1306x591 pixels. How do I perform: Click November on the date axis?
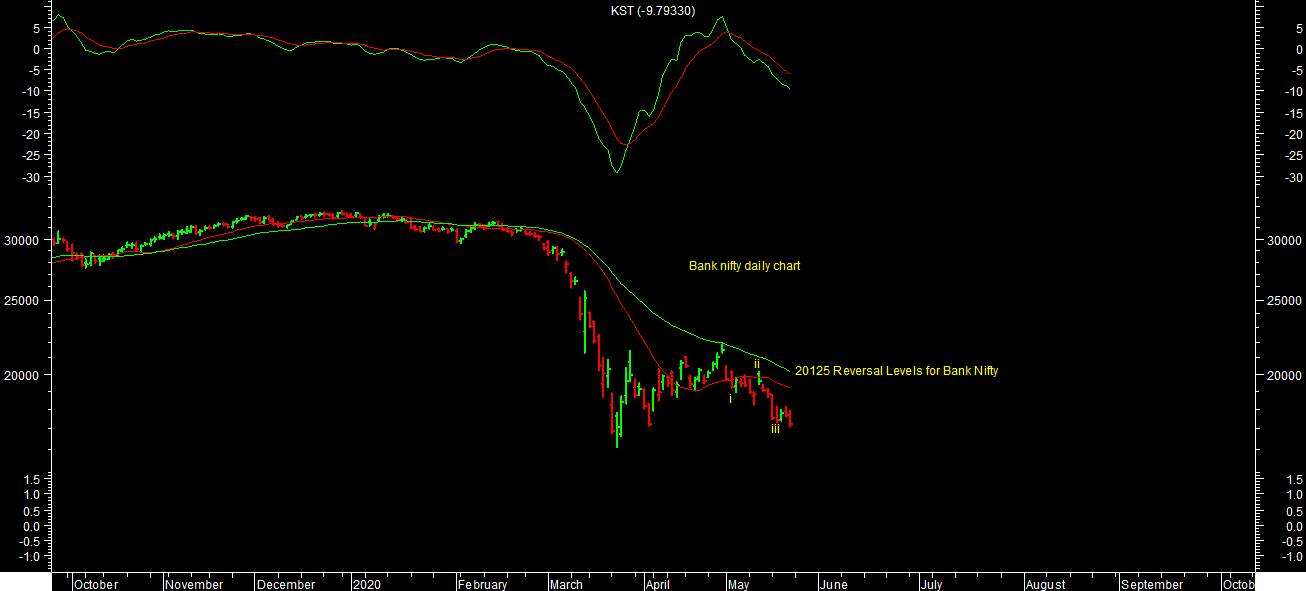pos(196,584)
